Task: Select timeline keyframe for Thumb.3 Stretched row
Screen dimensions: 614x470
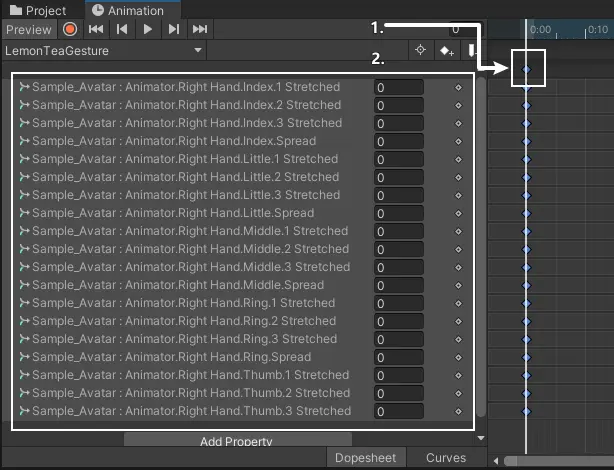Action: tap(526, 412)
